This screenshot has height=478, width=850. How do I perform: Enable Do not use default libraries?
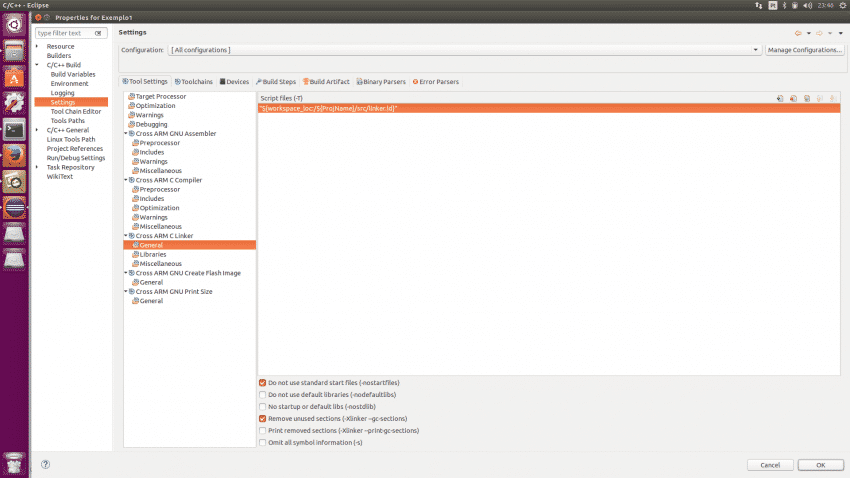point(262,395)
